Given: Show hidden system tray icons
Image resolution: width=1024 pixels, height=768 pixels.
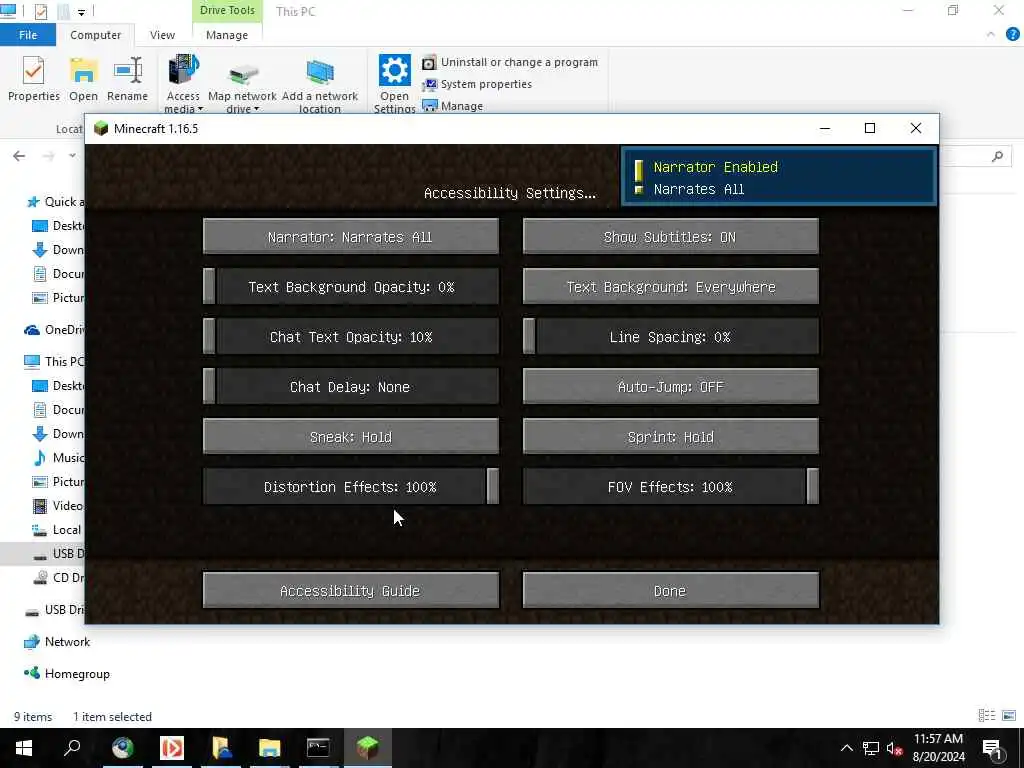Looking at the screenshot, I should (x=846, y=748).
